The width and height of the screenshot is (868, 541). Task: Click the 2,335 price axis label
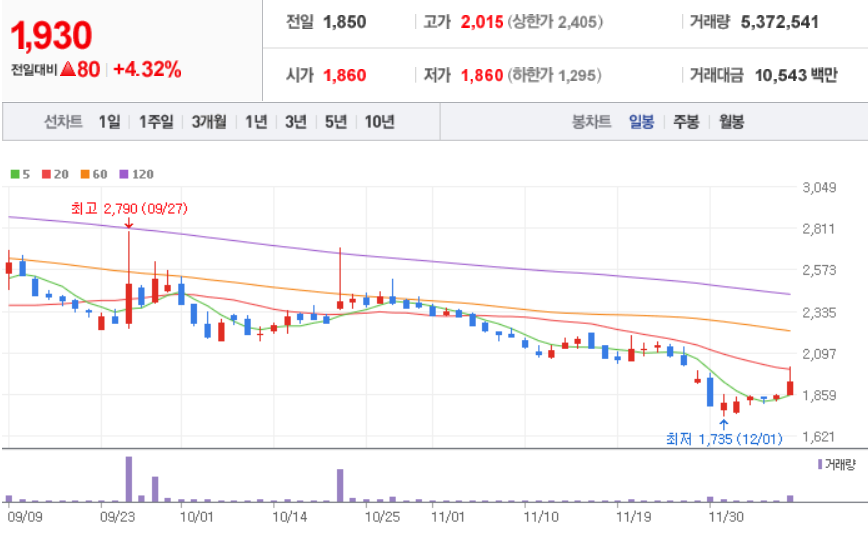tap(819, 312)
